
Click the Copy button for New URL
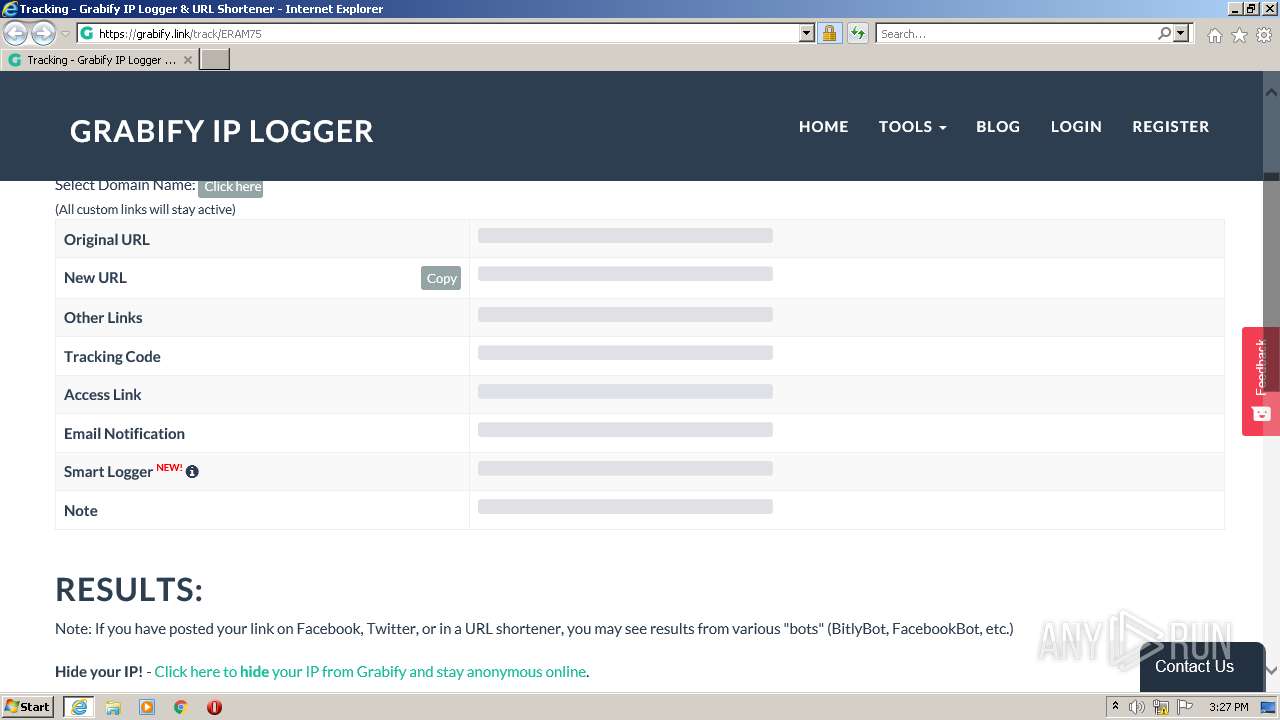click(x=441, y=278)
